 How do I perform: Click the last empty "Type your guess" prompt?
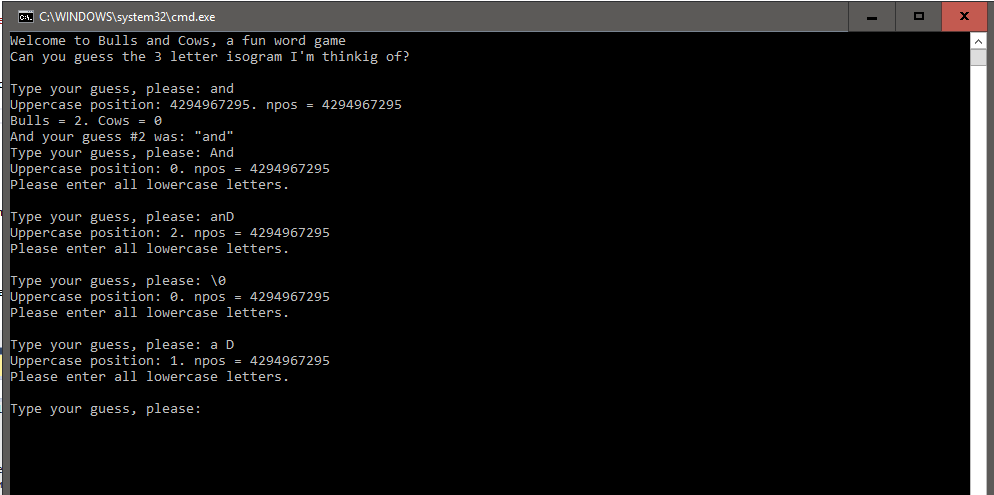tap(105, 409)
